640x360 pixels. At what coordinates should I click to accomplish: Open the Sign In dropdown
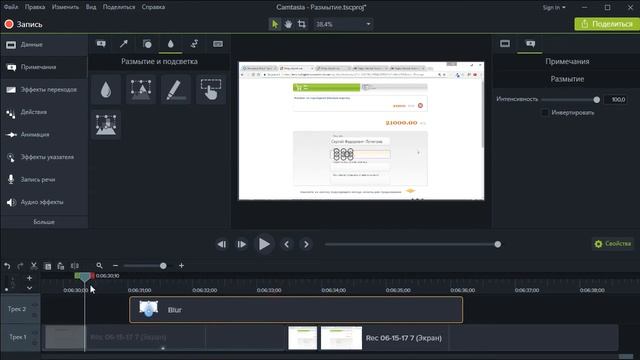click(554, 7)
